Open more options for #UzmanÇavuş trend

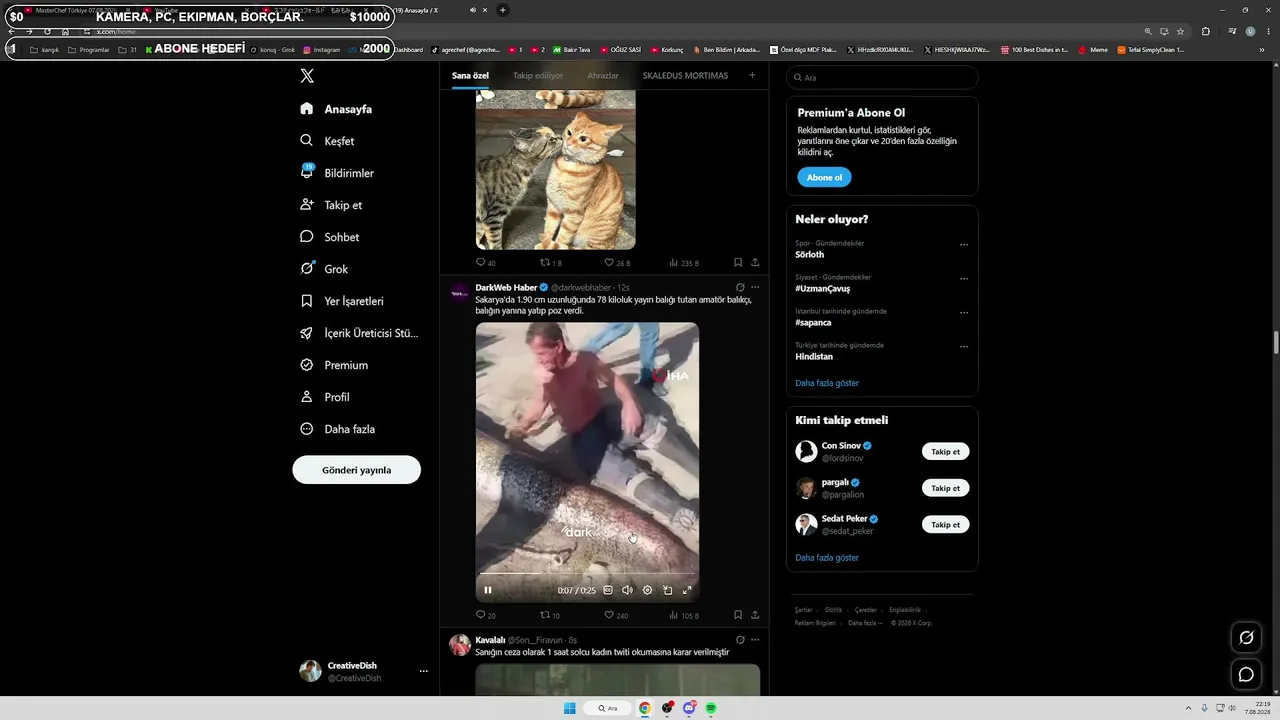pyautogui.click(x=964, y=278)
